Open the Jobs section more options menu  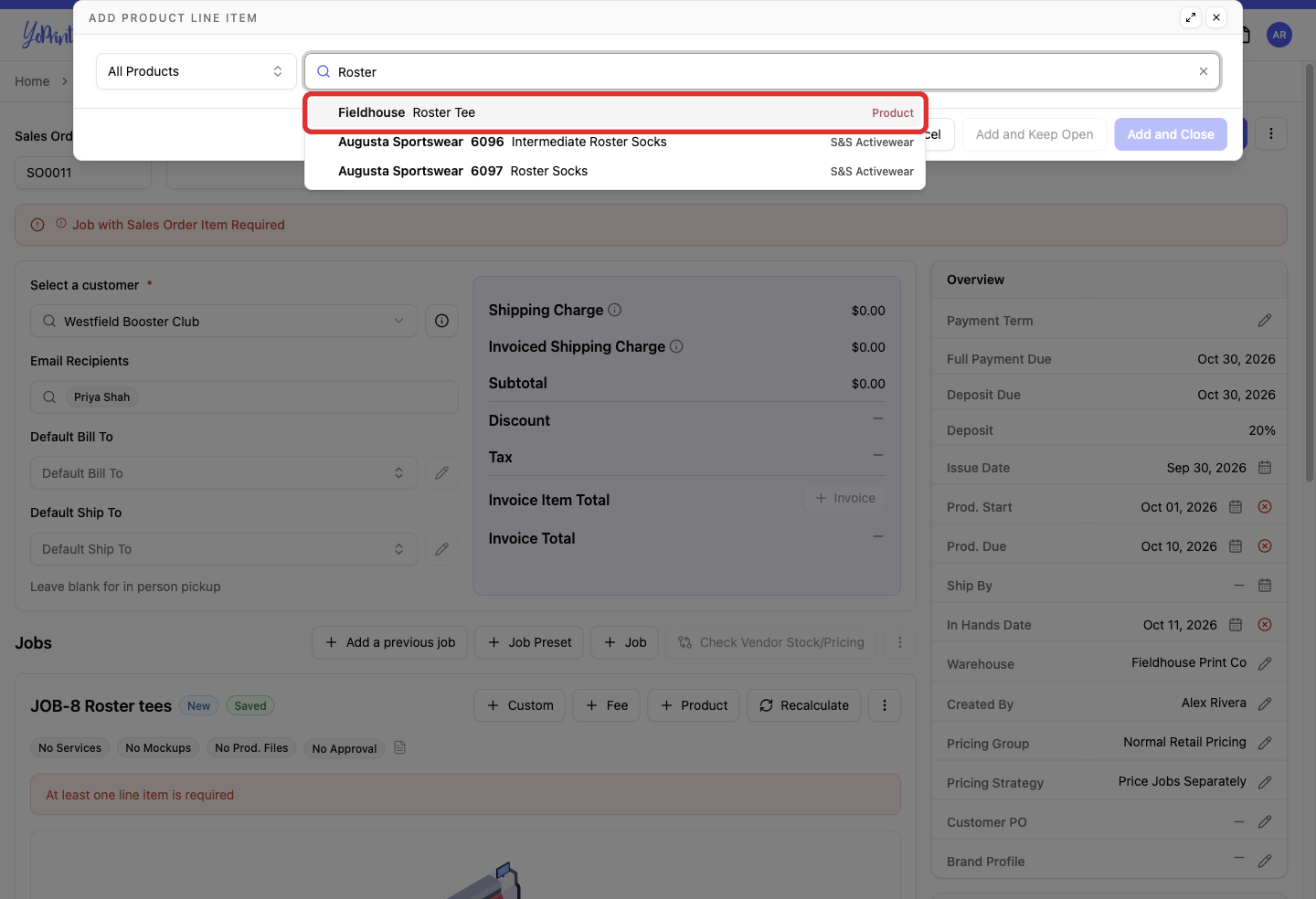pyautogui.click(x=899, y=642)
